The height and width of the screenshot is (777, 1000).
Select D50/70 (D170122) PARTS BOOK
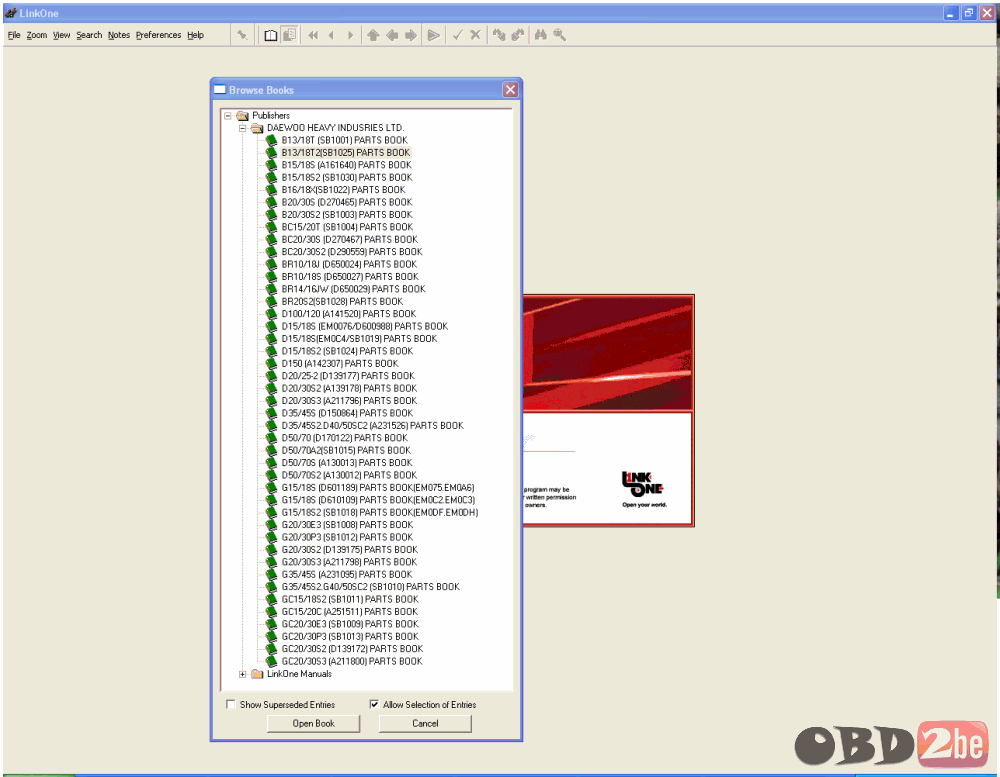(x=344, y=438)
